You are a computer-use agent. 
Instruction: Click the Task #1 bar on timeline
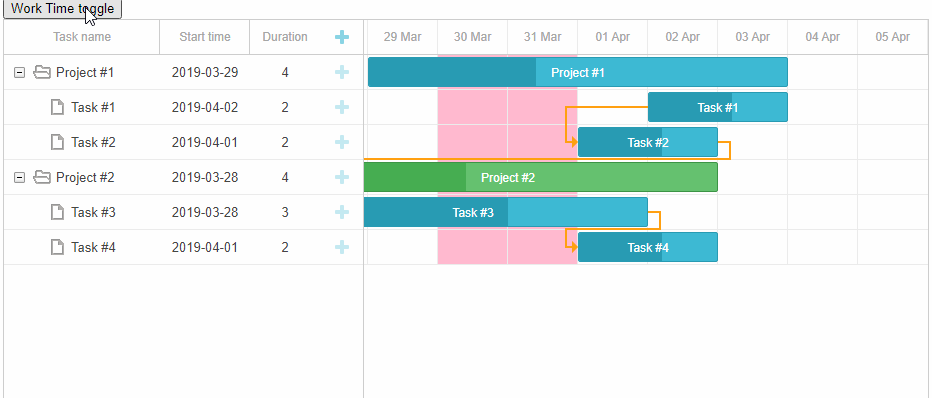click(717, 108)
